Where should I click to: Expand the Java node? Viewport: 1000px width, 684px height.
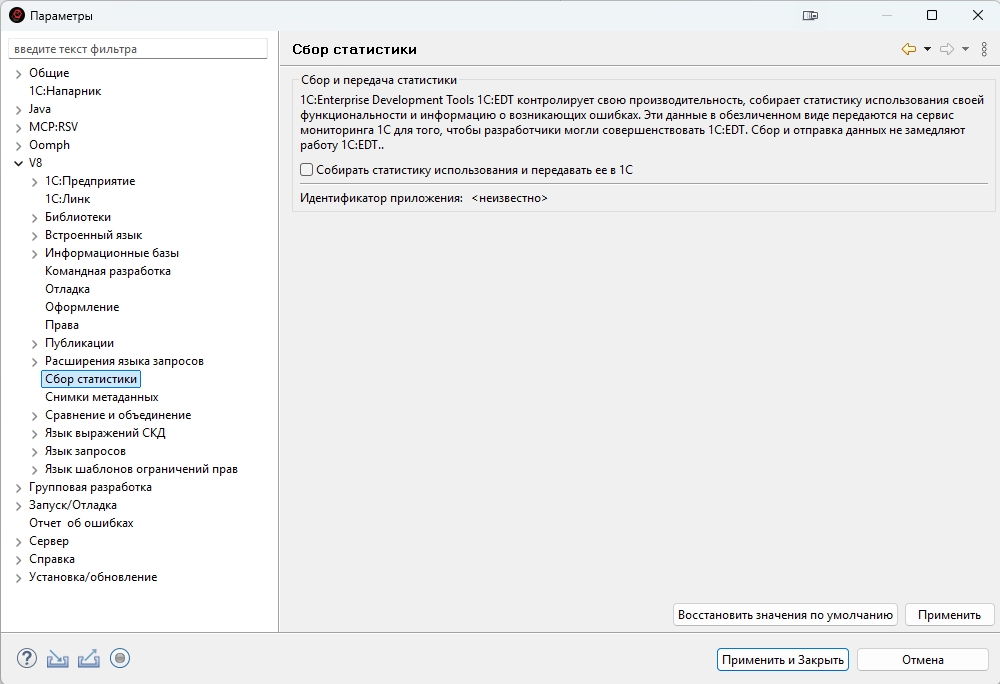coord(18,110)
